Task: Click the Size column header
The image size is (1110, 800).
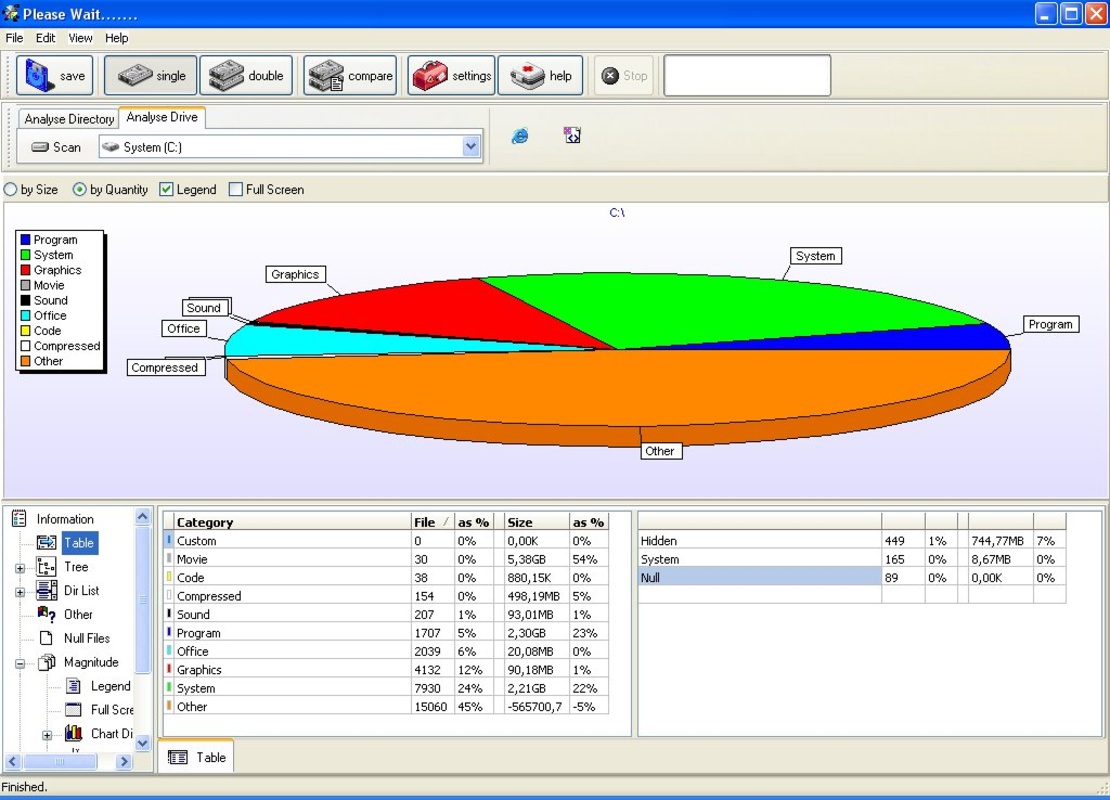Action: pyautogui.click(x=536, y=522)
